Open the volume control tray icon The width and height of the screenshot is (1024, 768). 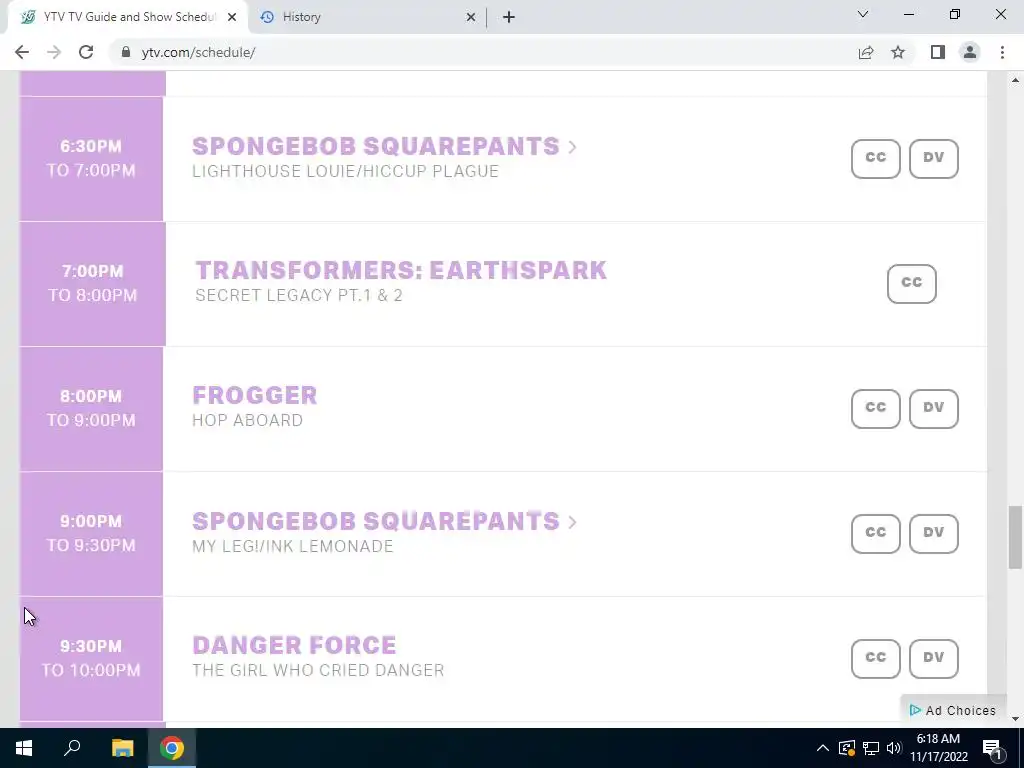(x=894, y=748)
